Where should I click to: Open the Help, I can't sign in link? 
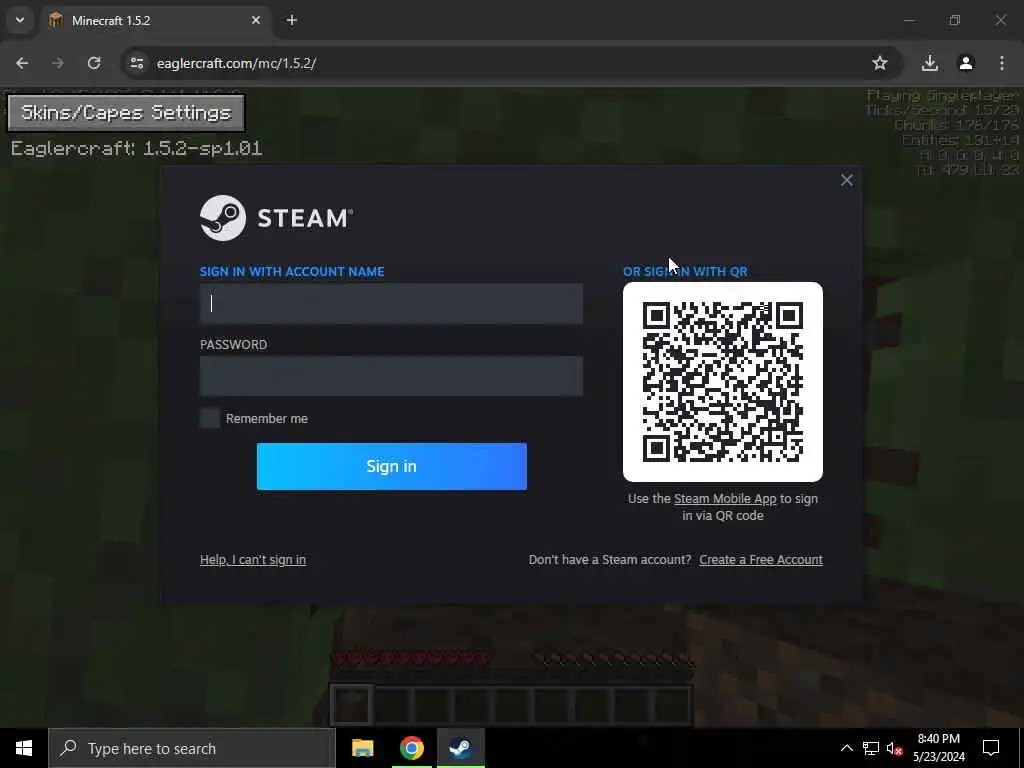coord(253,560)
